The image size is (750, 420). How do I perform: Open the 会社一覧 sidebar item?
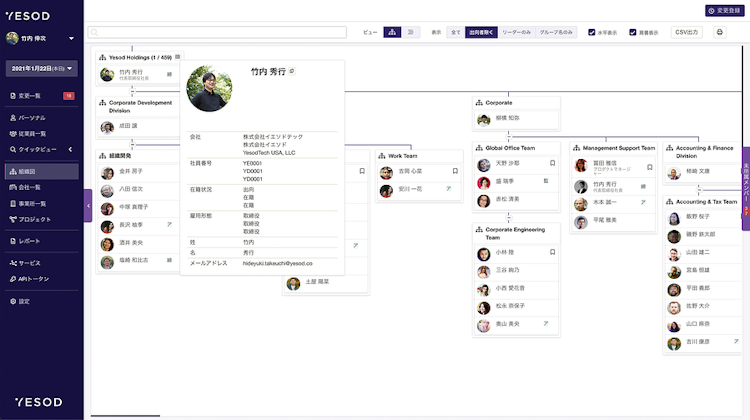[42, 187]
